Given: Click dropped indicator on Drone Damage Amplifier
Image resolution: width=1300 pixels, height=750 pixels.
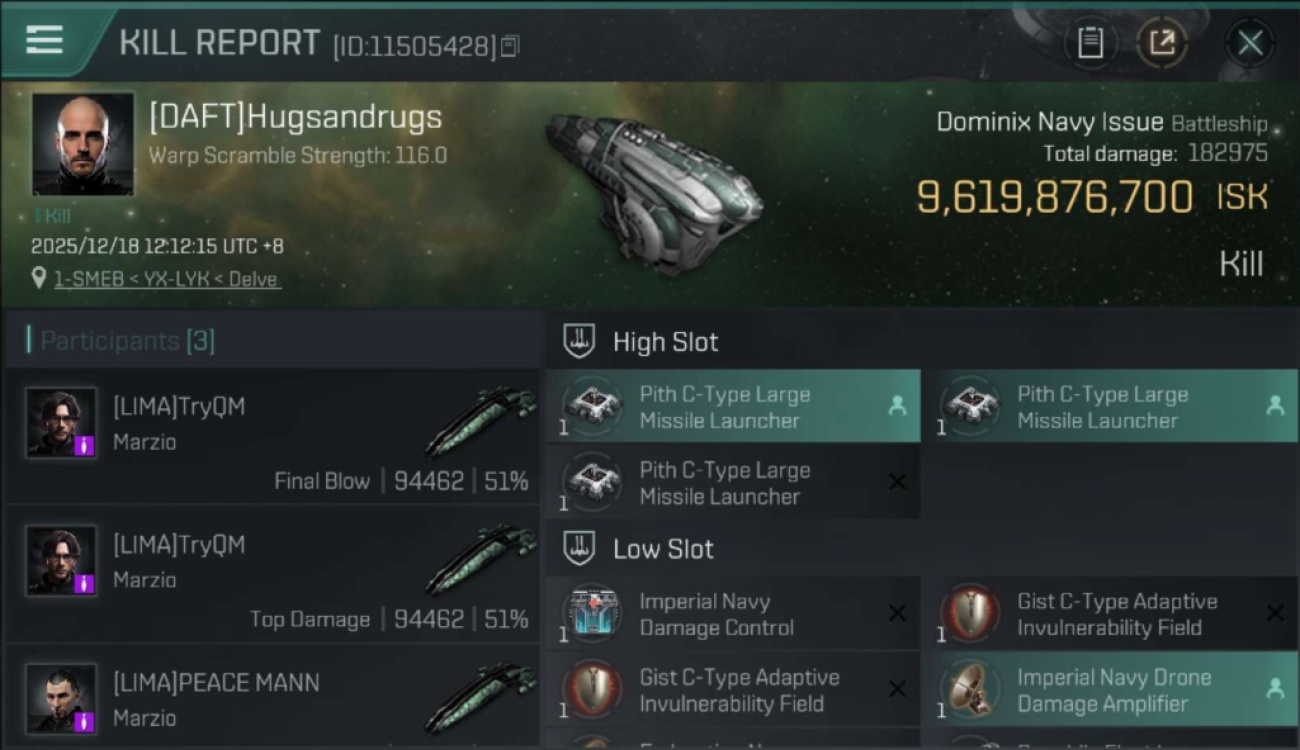Looking at the screenshot, I should 1274,689.
